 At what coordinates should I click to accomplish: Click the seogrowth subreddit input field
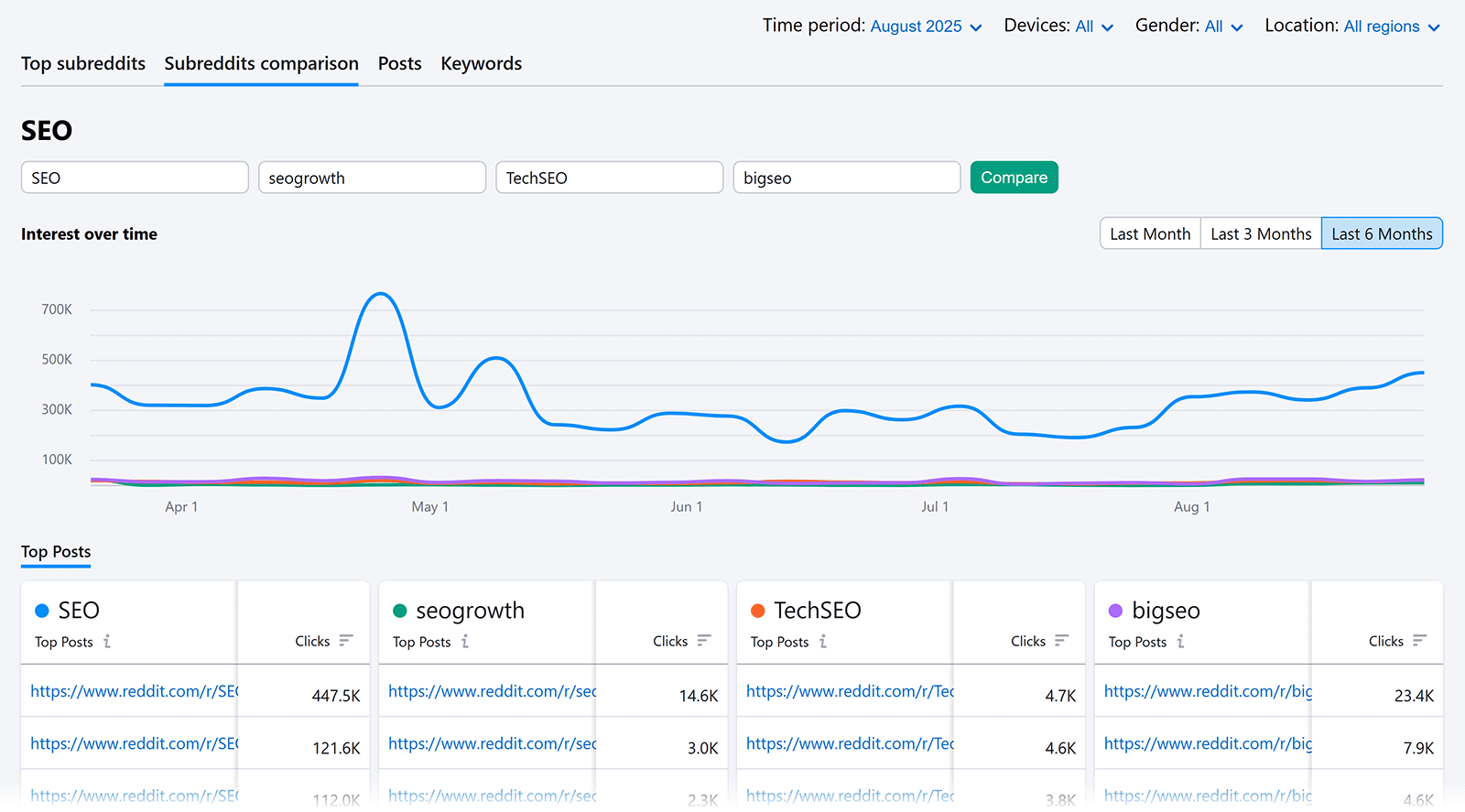372,178
